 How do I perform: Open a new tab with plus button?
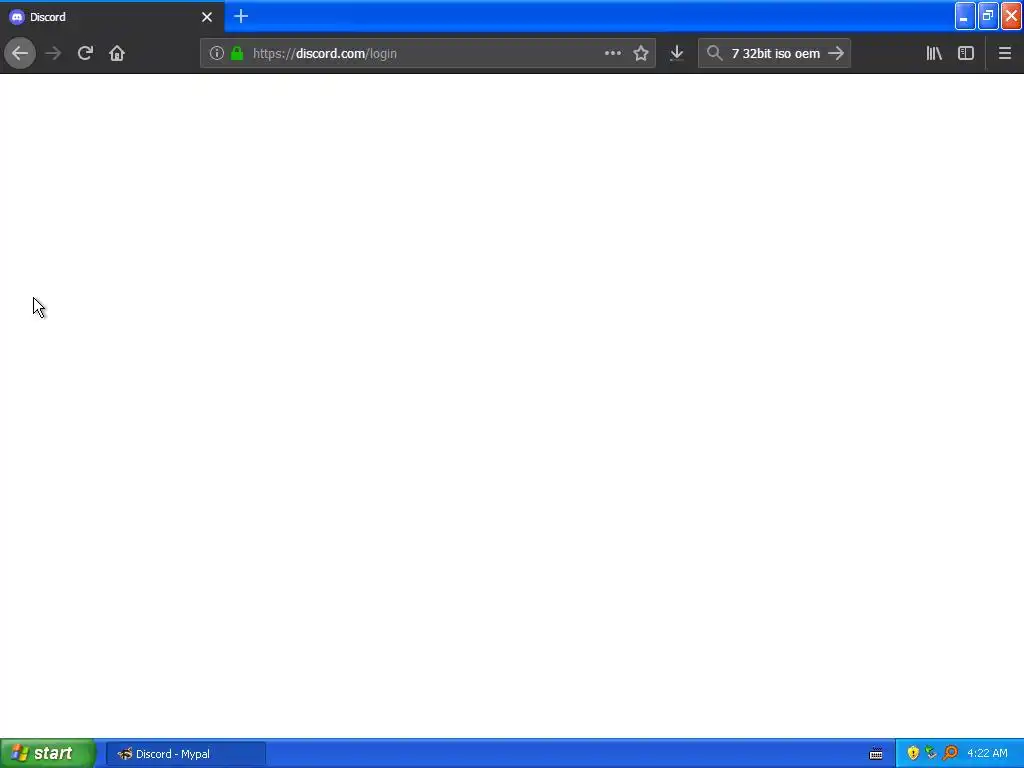point(241,16)
